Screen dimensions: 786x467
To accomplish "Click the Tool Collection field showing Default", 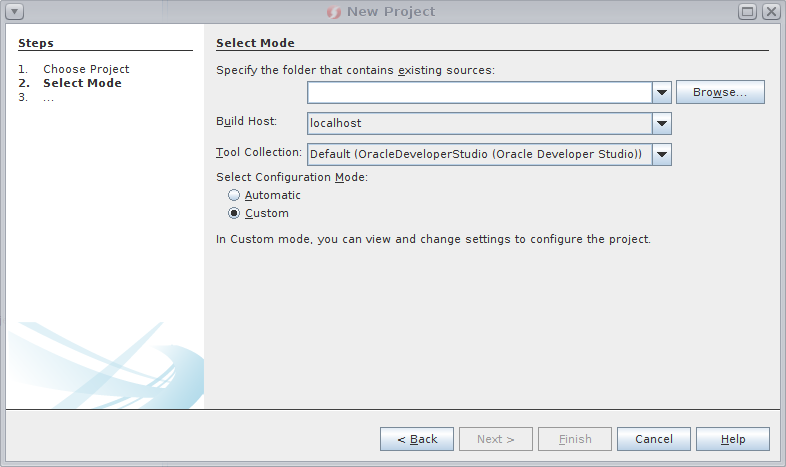I will [479, 154].
